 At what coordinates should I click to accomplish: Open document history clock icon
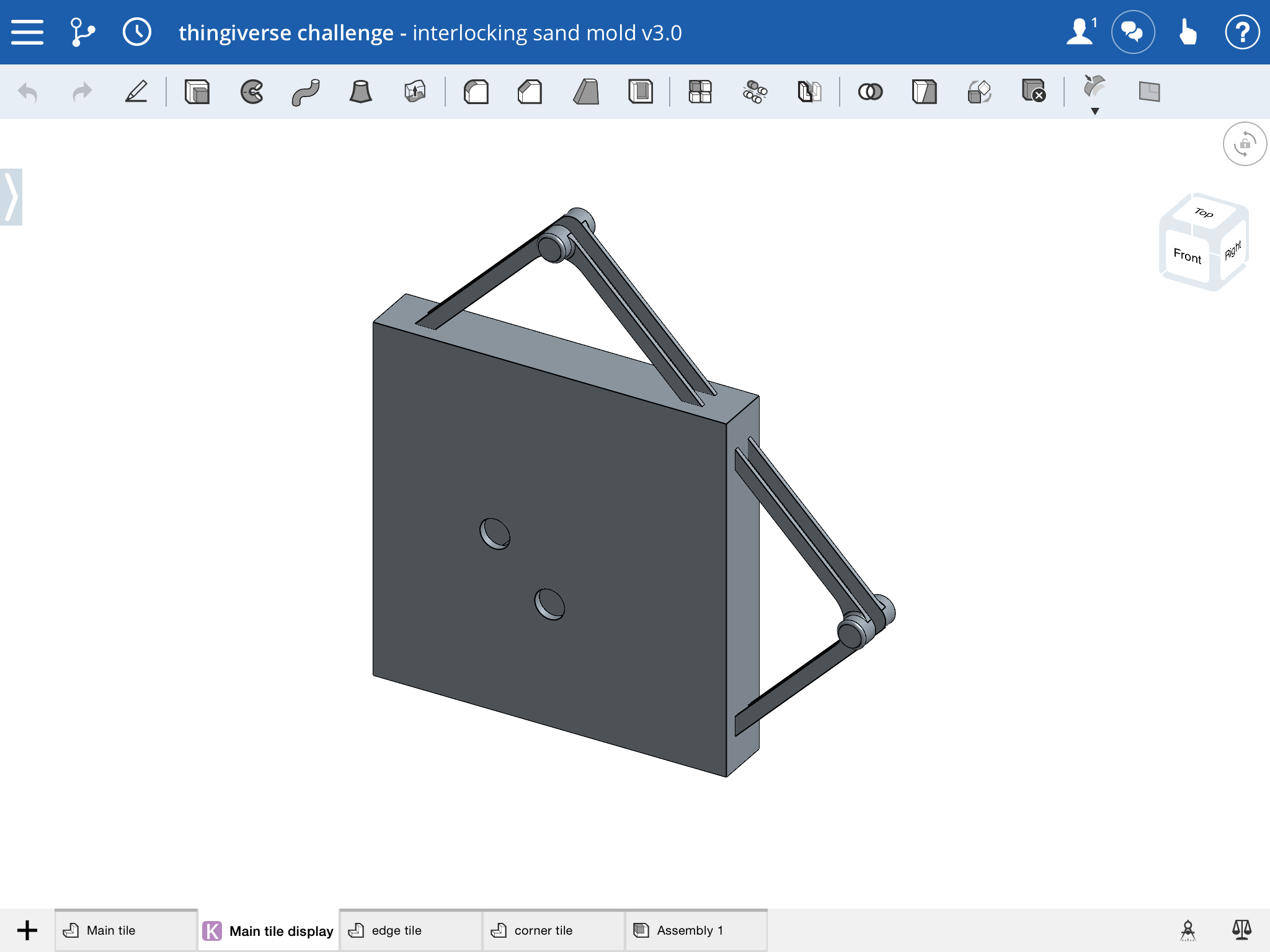[136, 32]
